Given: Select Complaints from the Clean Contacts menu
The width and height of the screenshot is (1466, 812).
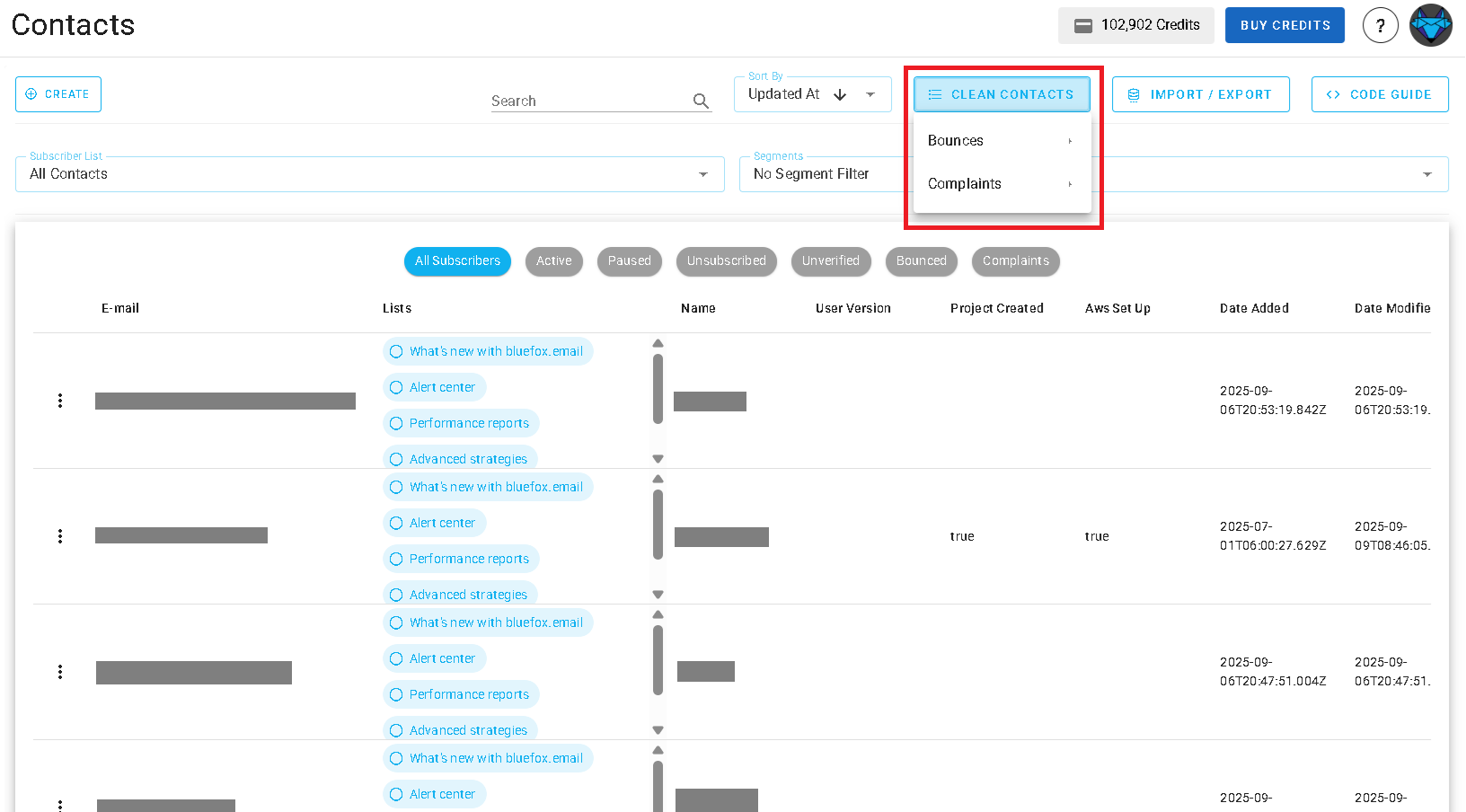Looking at the screenshot, I should tap(965, 183).
